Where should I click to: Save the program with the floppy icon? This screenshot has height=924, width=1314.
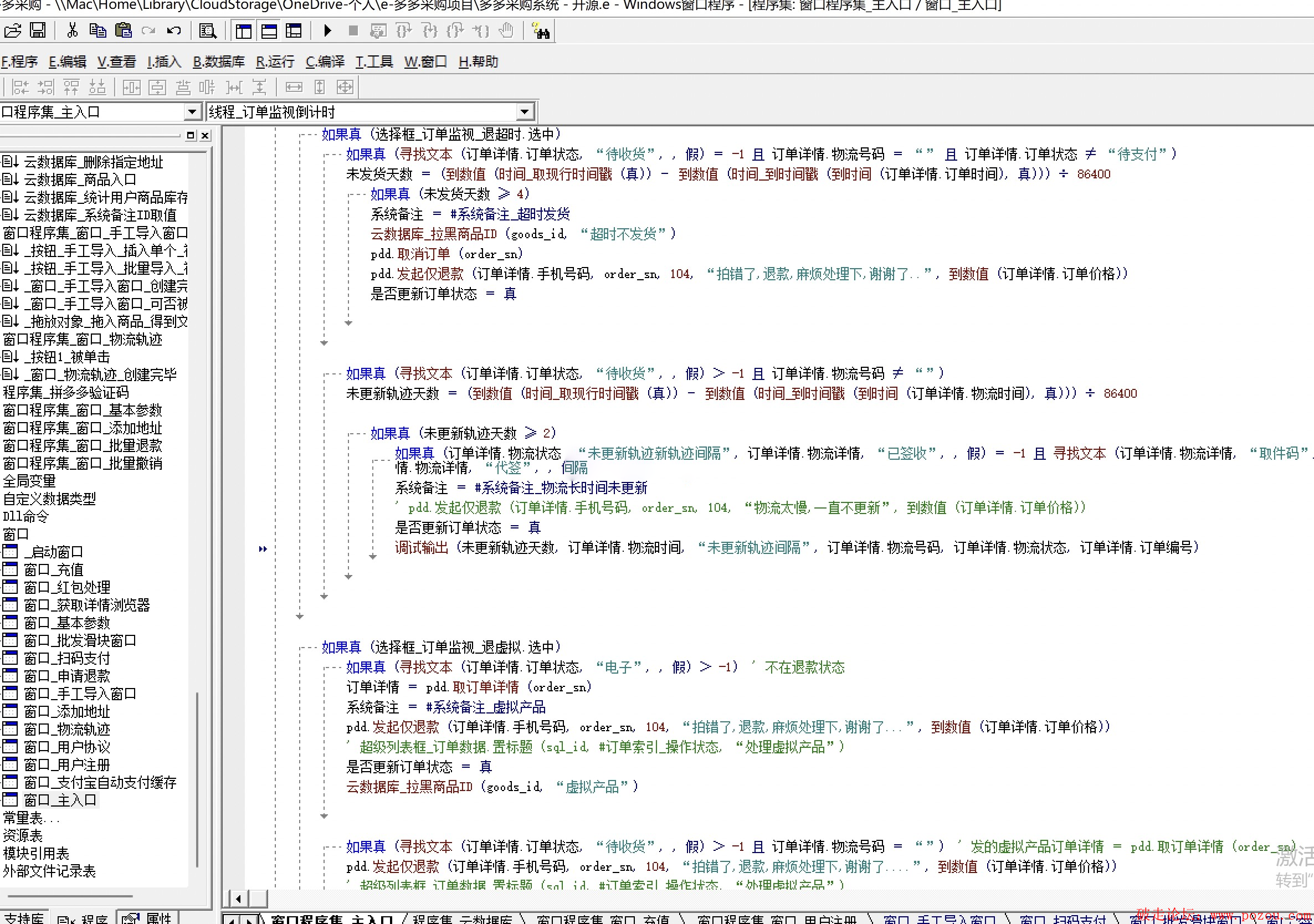coord(38,30)
